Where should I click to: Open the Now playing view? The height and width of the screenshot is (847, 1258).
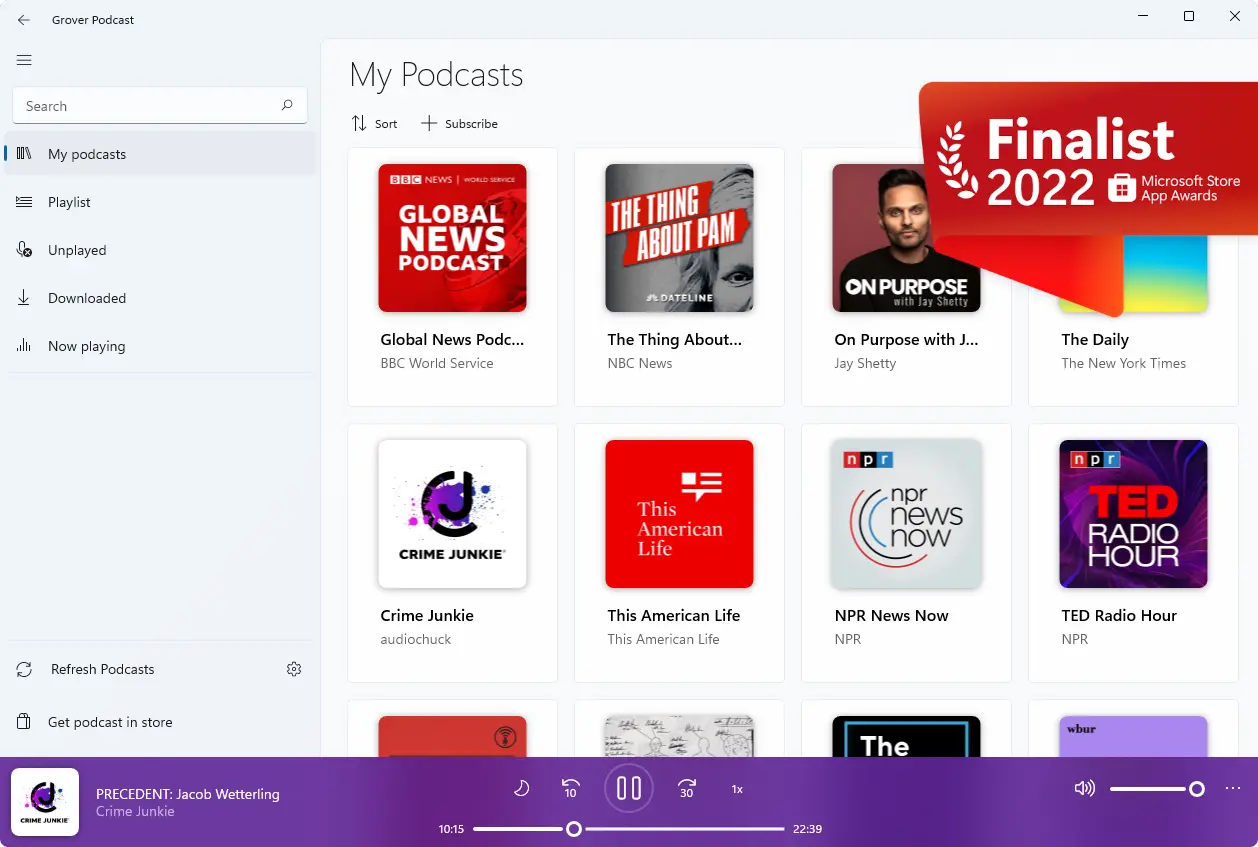point(87,346)
